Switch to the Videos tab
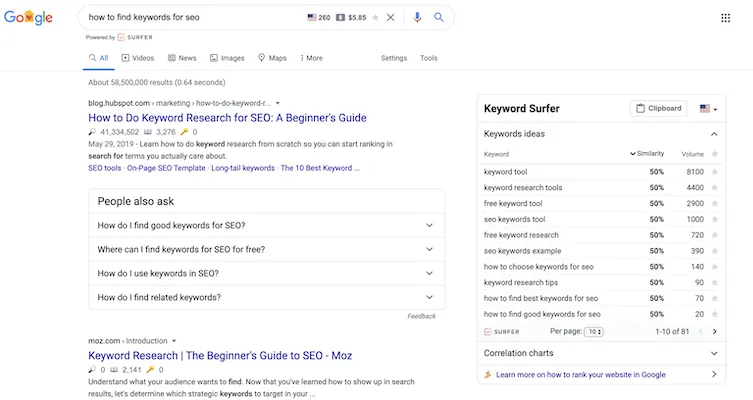Screen dimensions: 753x400 pos(138,58)
